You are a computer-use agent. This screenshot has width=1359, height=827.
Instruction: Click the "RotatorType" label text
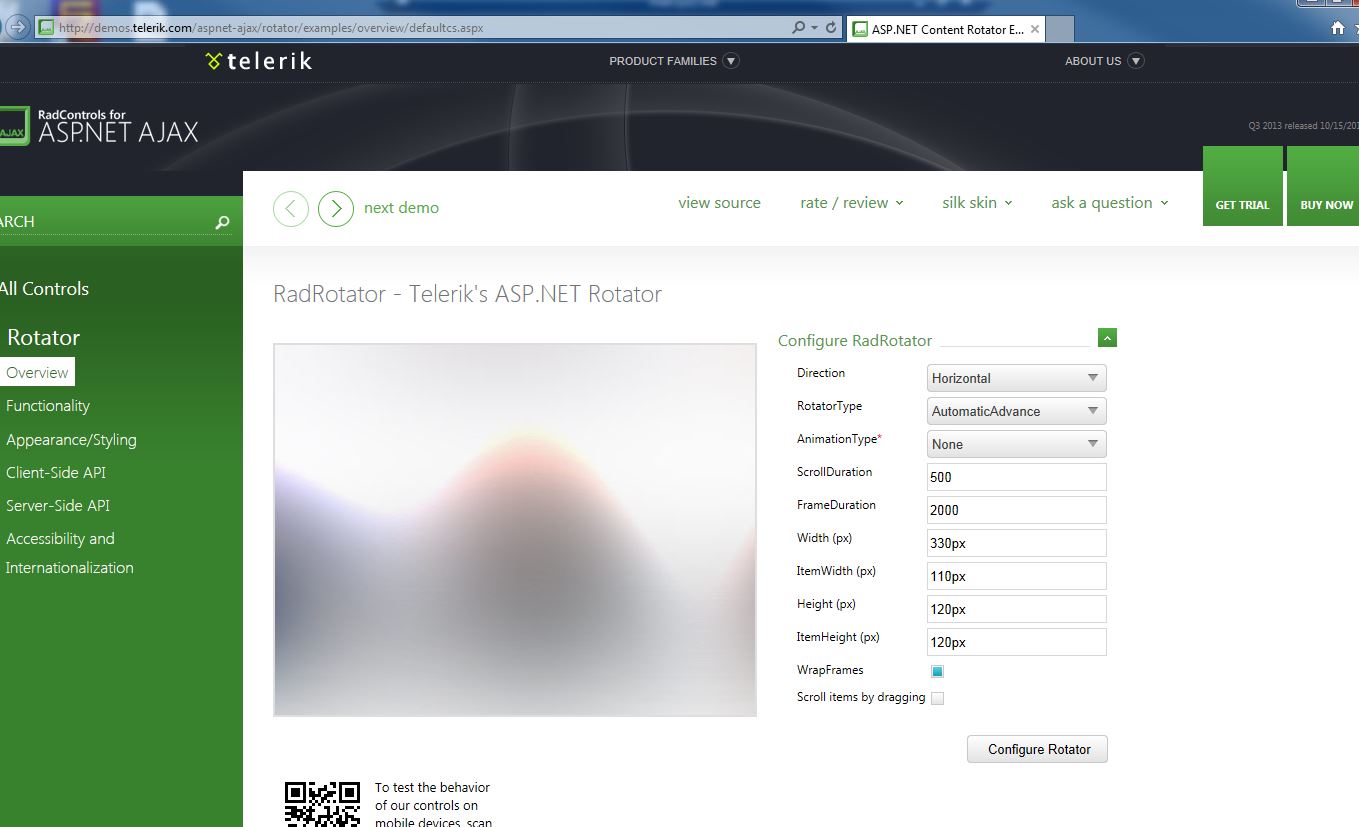[829, 406]
